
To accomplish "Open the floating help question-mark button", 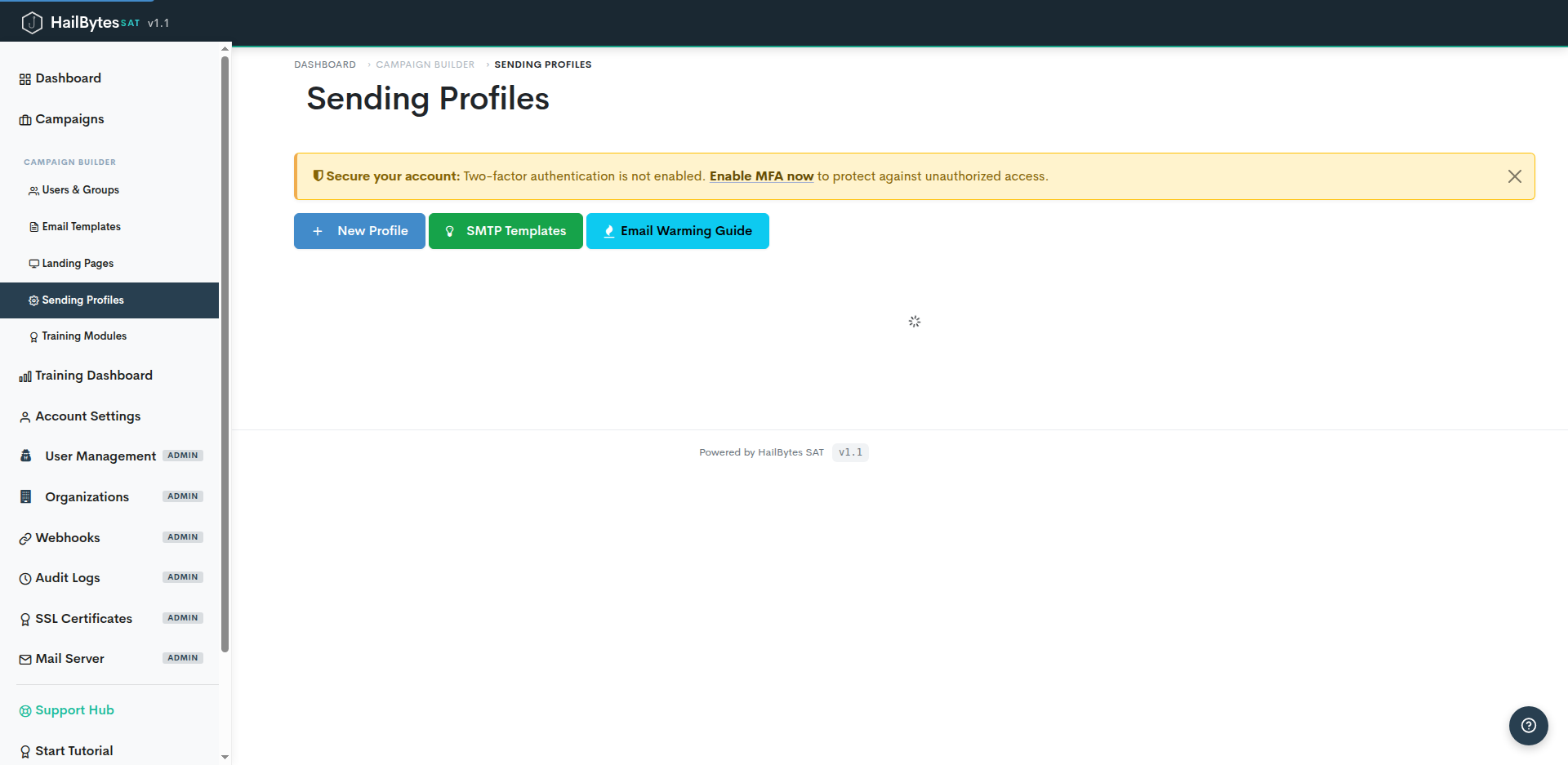I will pyautogui.click(x=1529, y=726).
